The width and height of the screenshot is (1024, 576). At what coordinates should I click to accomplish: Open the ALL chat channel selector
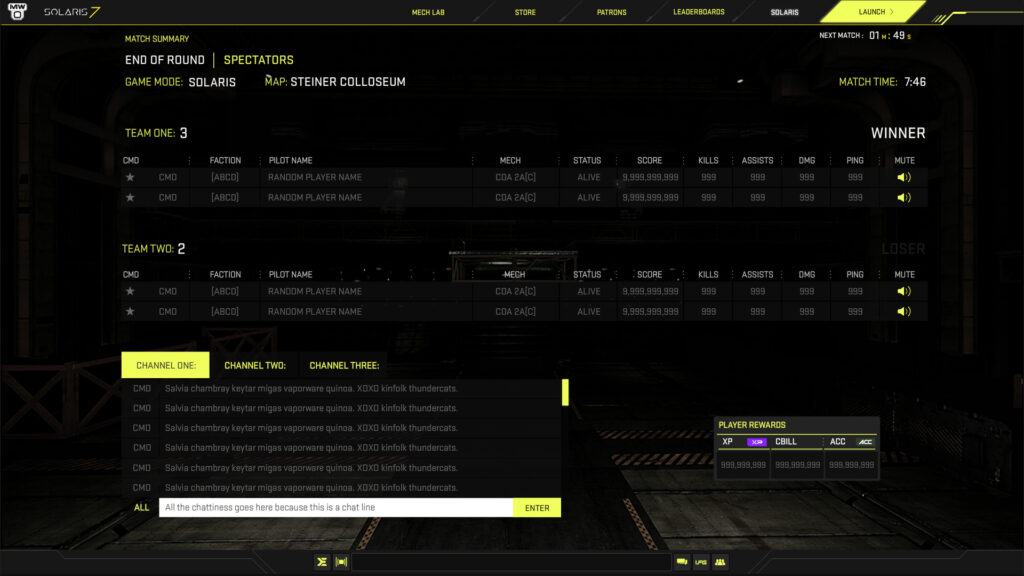coord(141,508)
